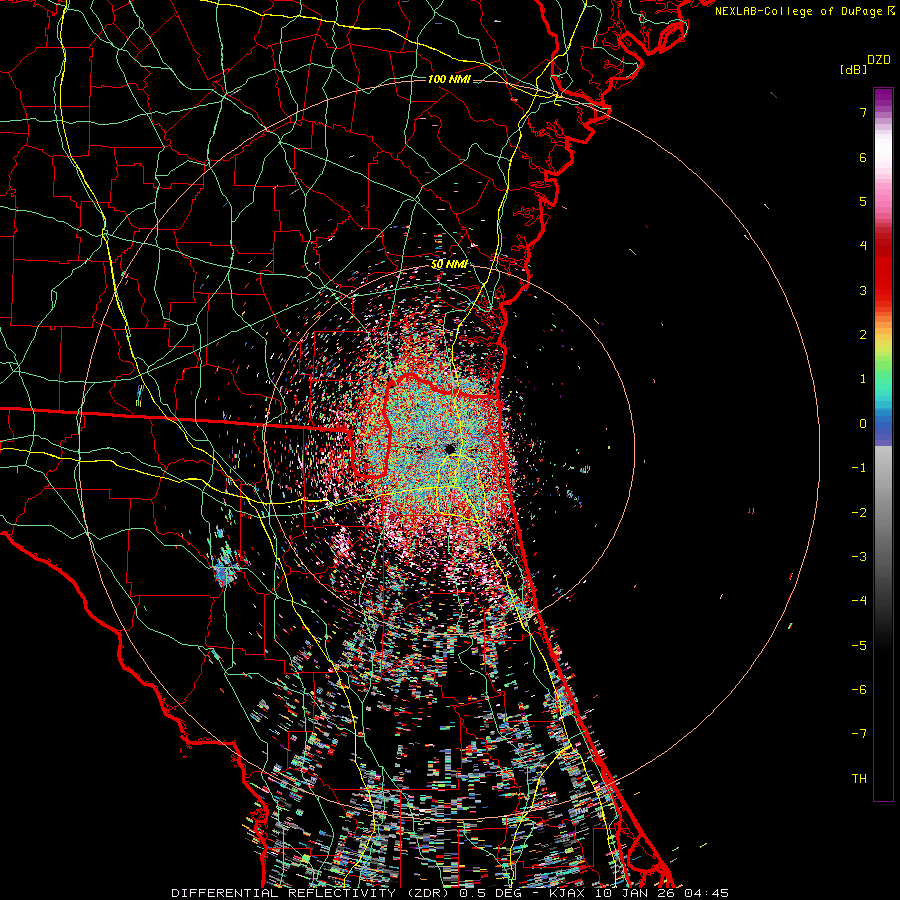Click the -1 value on the color scale

click(x=859, y=468)
